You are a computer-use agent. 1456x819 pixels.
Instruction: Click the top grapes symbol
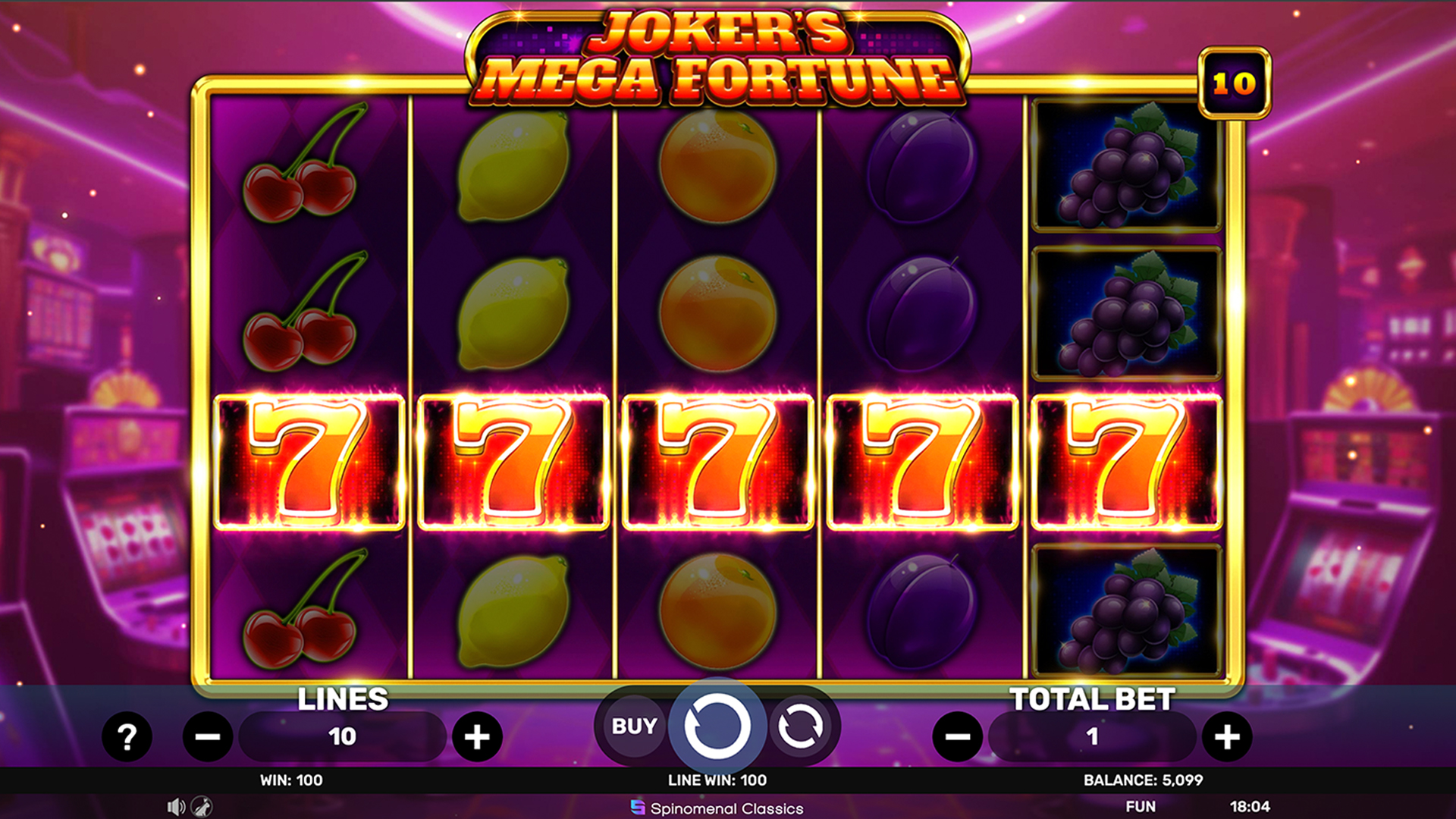click(1127, 165)
